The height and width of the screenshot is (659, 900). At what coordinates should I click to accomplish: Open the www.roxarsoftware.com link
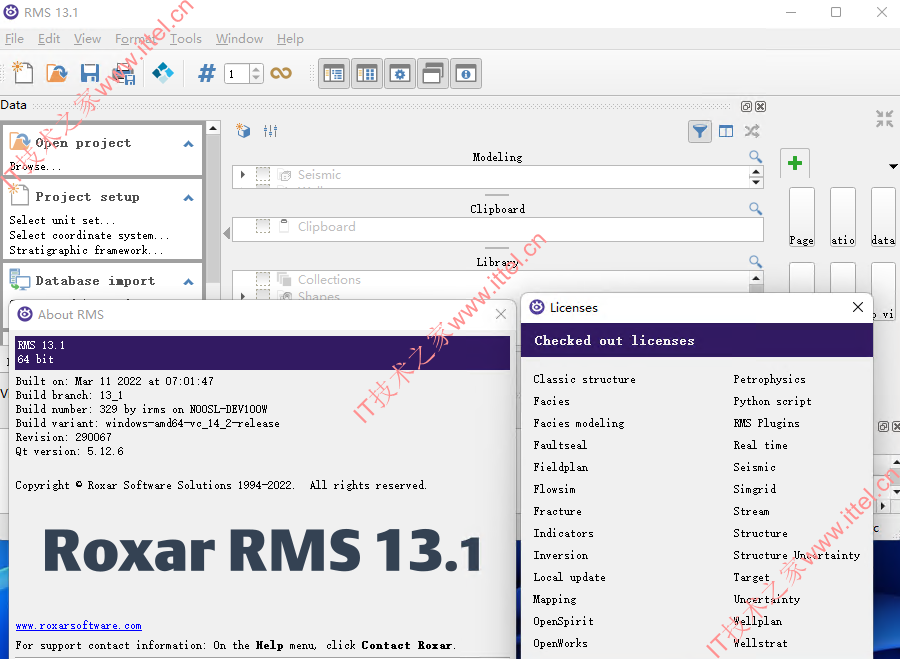click(x=79, y=625)
